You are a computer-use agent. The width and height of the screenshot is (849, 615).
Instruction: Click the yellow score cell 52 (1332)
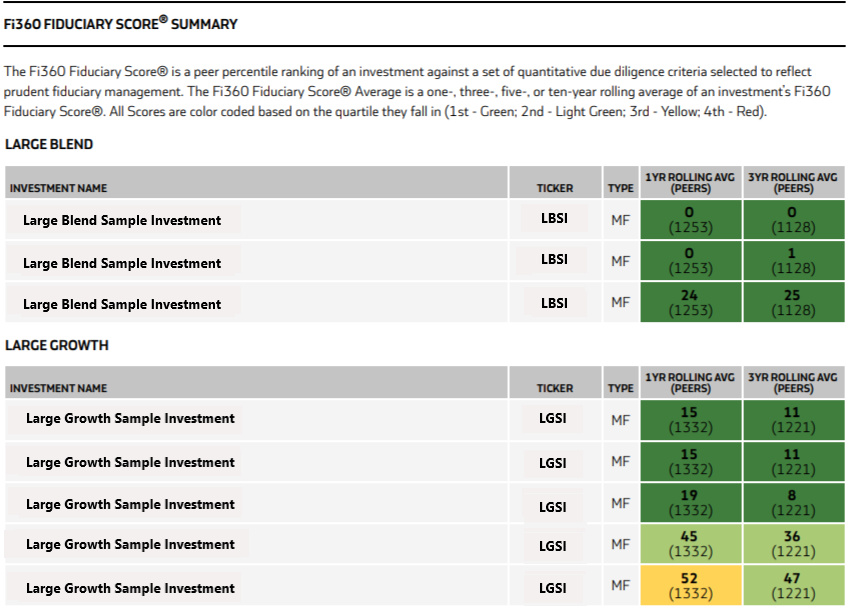pos(690,585)
